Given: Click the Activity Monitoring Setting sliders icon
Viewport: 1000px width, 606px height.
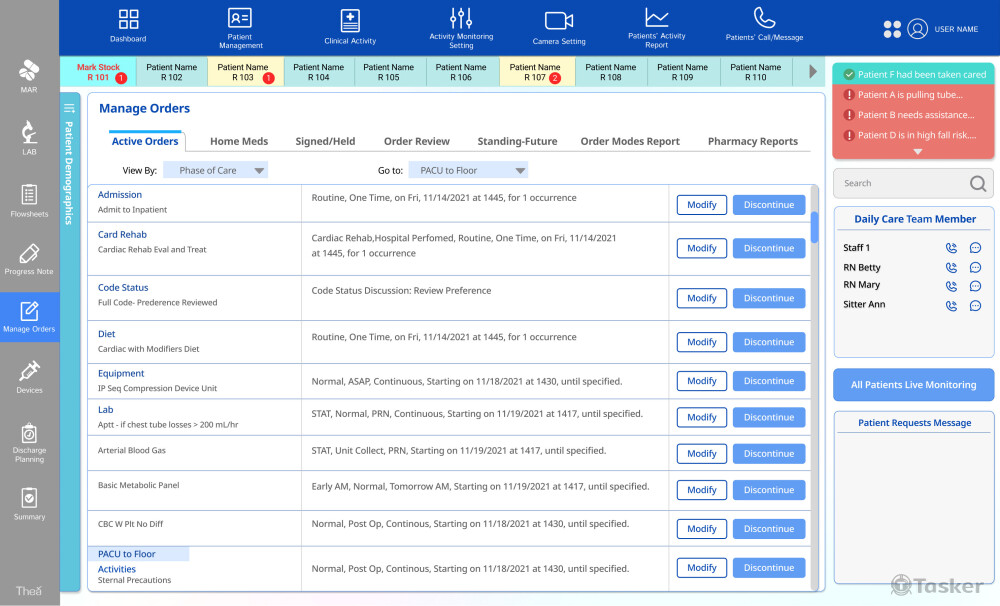Looking at the screenshot, I should (461, 18).
